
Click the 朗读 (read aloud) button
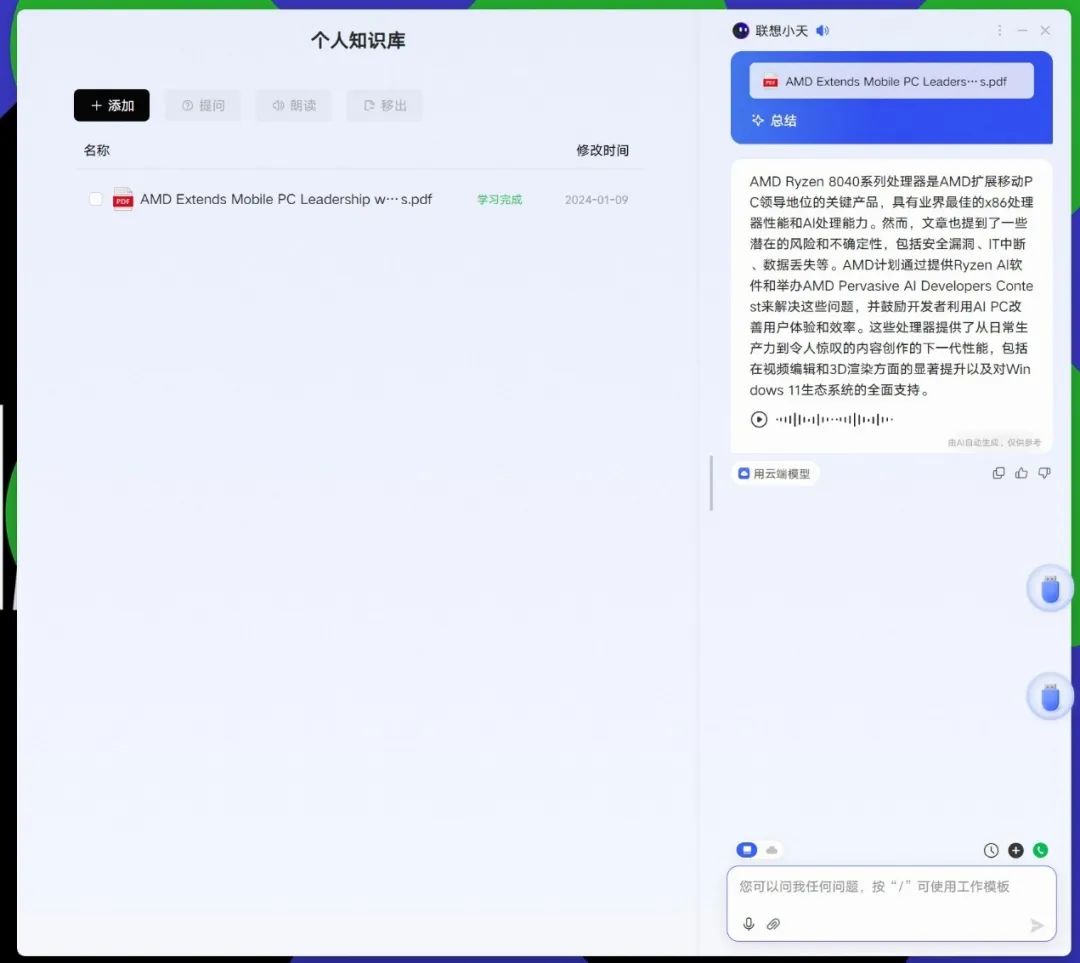[x=294, y=105]
